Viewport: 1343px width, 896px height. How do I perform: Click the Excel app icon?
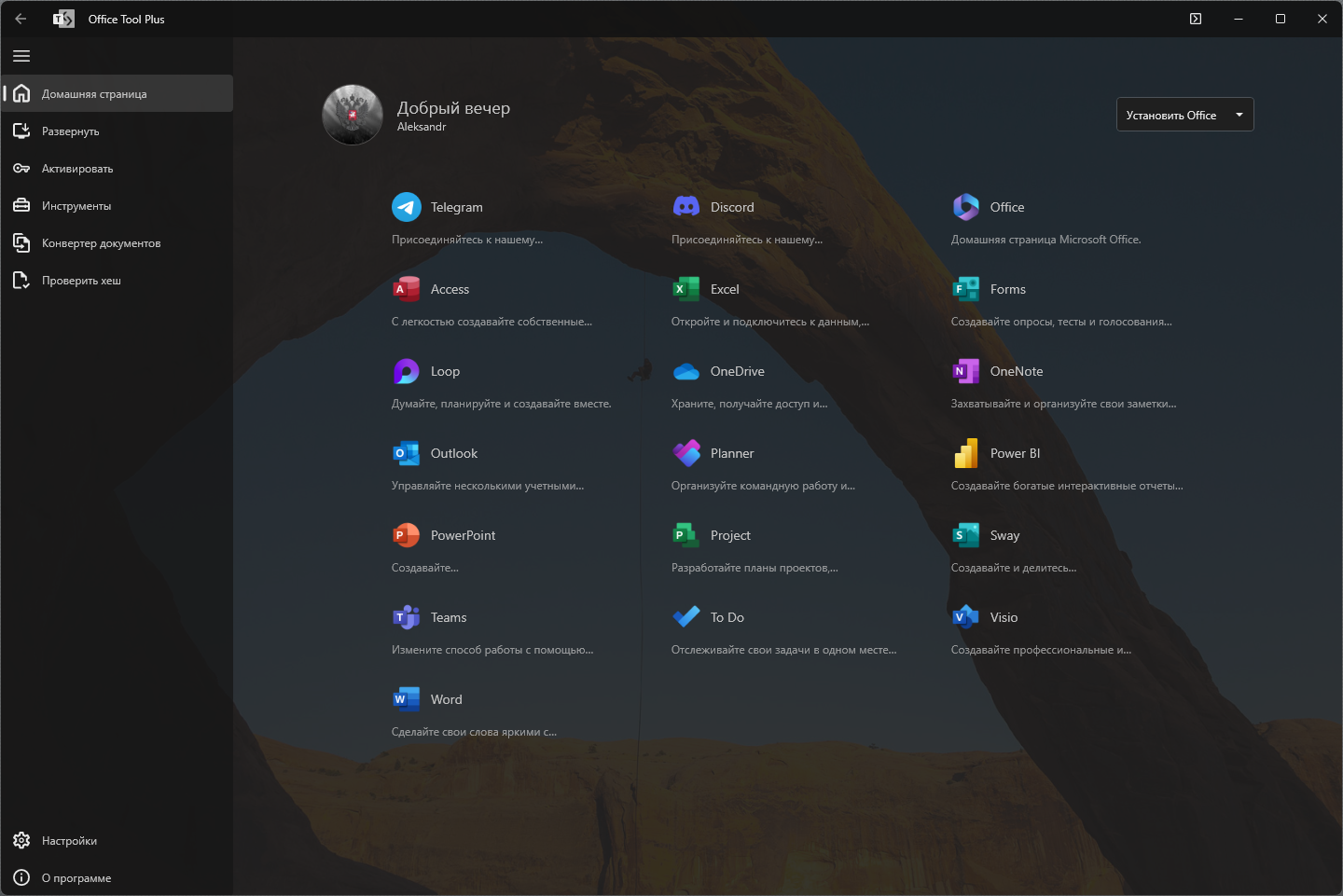686,289
